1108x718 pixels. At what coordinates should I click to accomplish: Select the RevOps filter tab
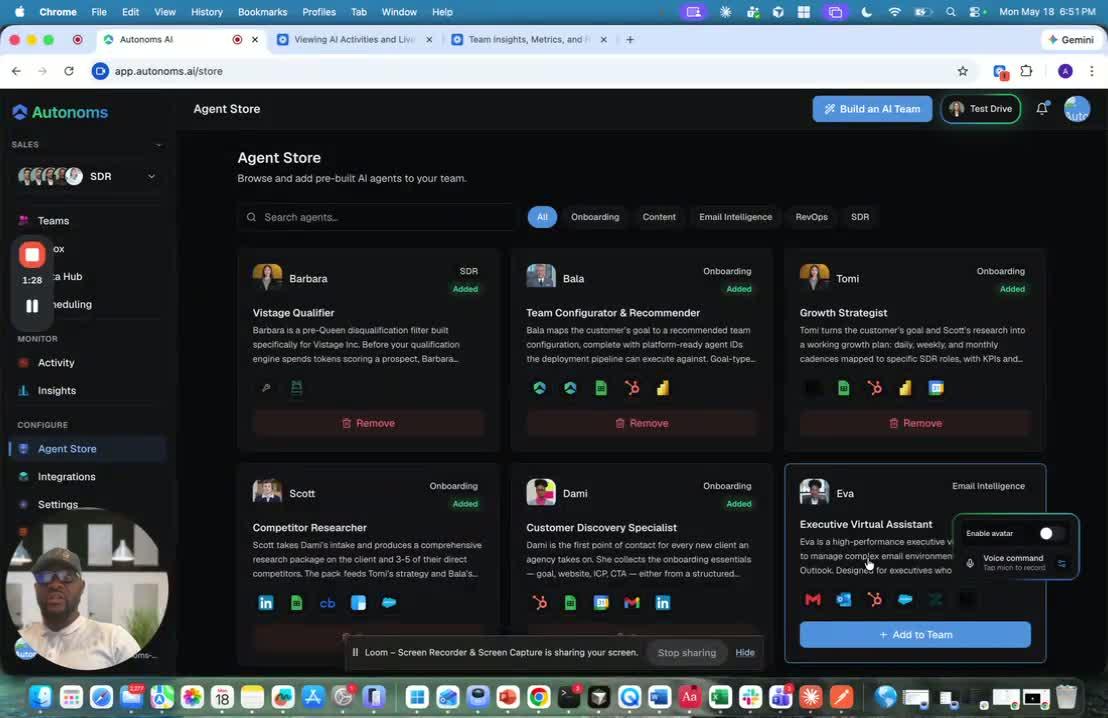(x=811, y=217)
